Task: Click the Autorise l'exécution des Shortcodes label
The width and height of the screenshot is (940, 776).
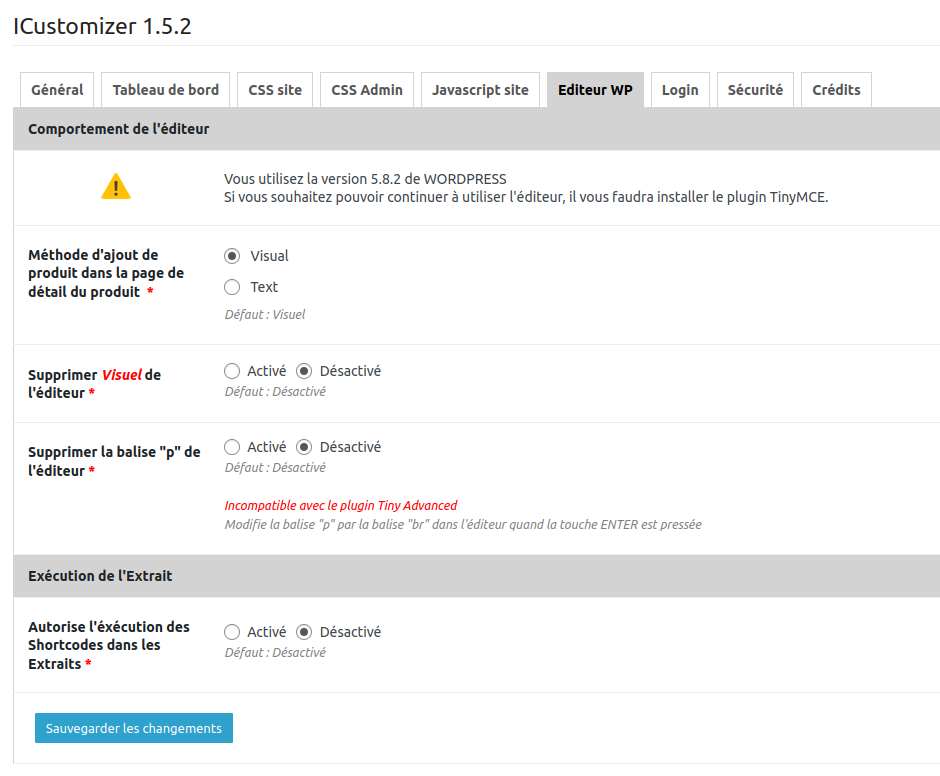Action: (109, 645)
